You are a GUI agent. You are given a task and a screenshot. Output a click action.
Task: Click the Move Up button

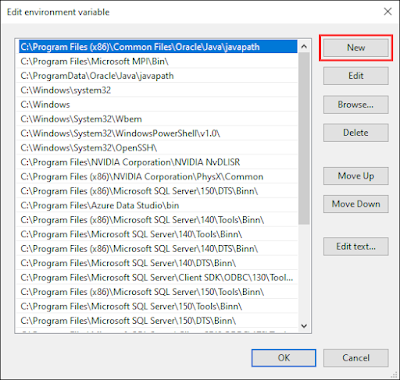click(x=356, y=176)
